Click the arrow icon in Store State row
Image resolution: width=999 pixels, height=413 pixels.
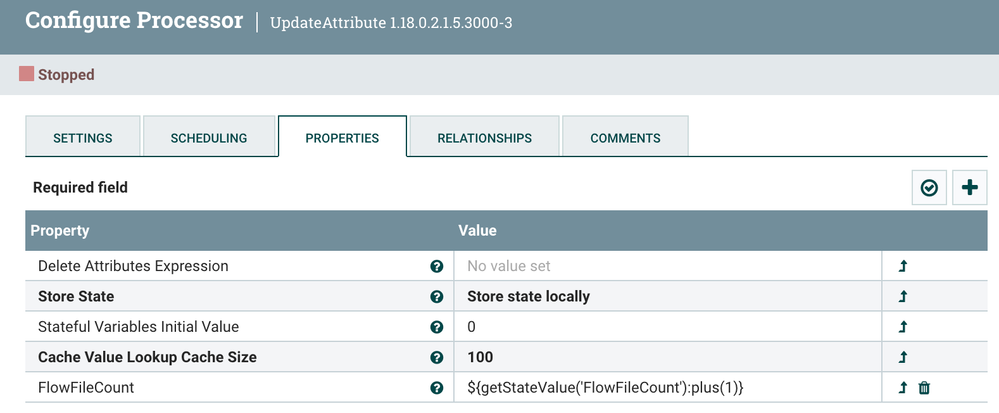click(903, 297)
